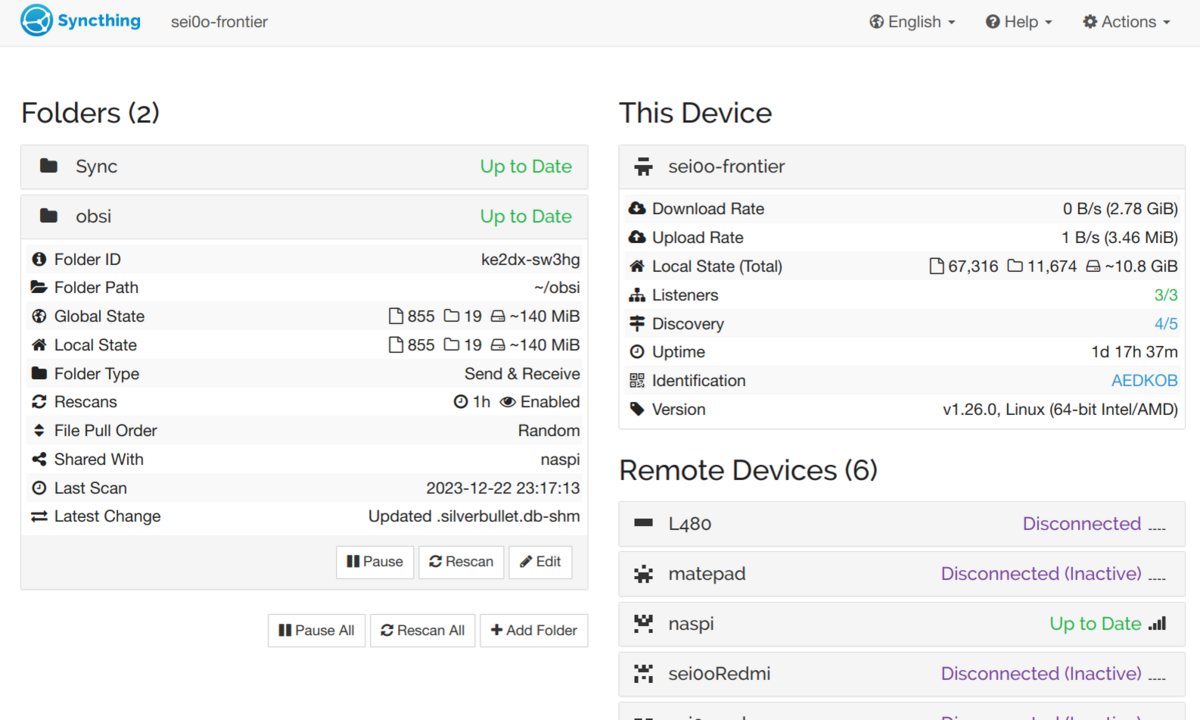Viewport: 1200px width, 720px height.
Task: Click the Listeners 3/3 value
Action: coord(1166,295)
